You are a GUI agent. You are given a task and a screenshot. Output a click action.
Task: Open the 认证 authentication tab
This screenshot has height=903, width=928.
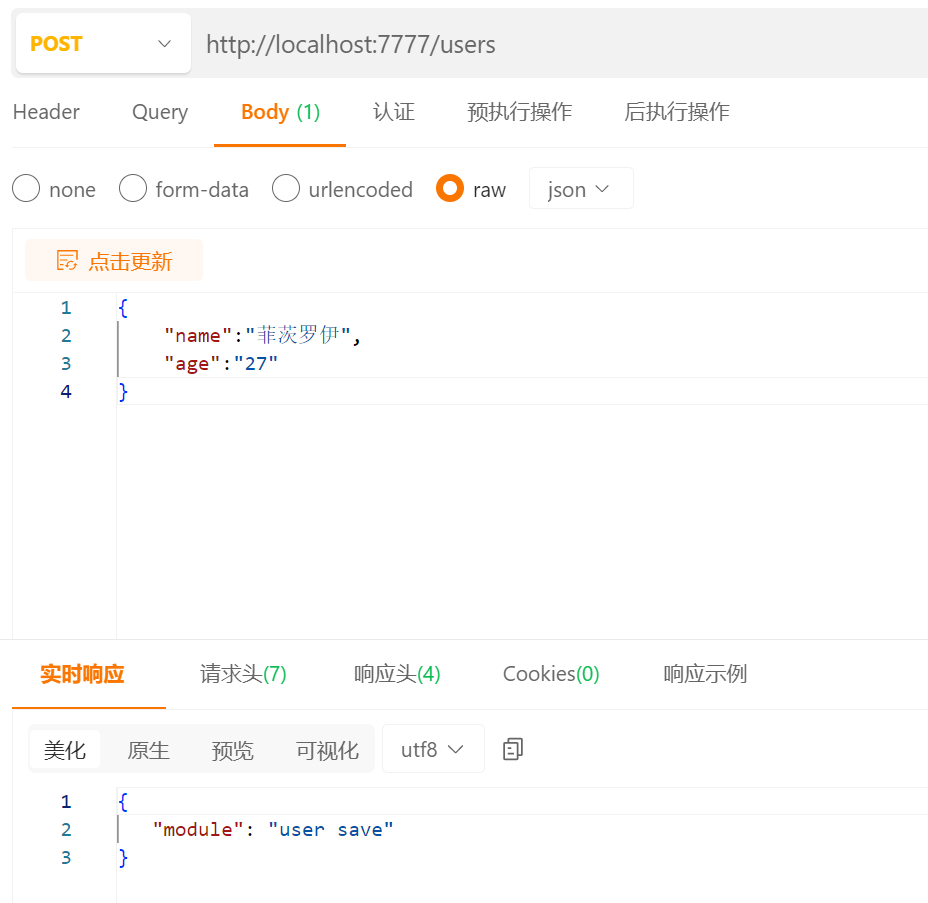pyautogui.click(x=394, y=112)
